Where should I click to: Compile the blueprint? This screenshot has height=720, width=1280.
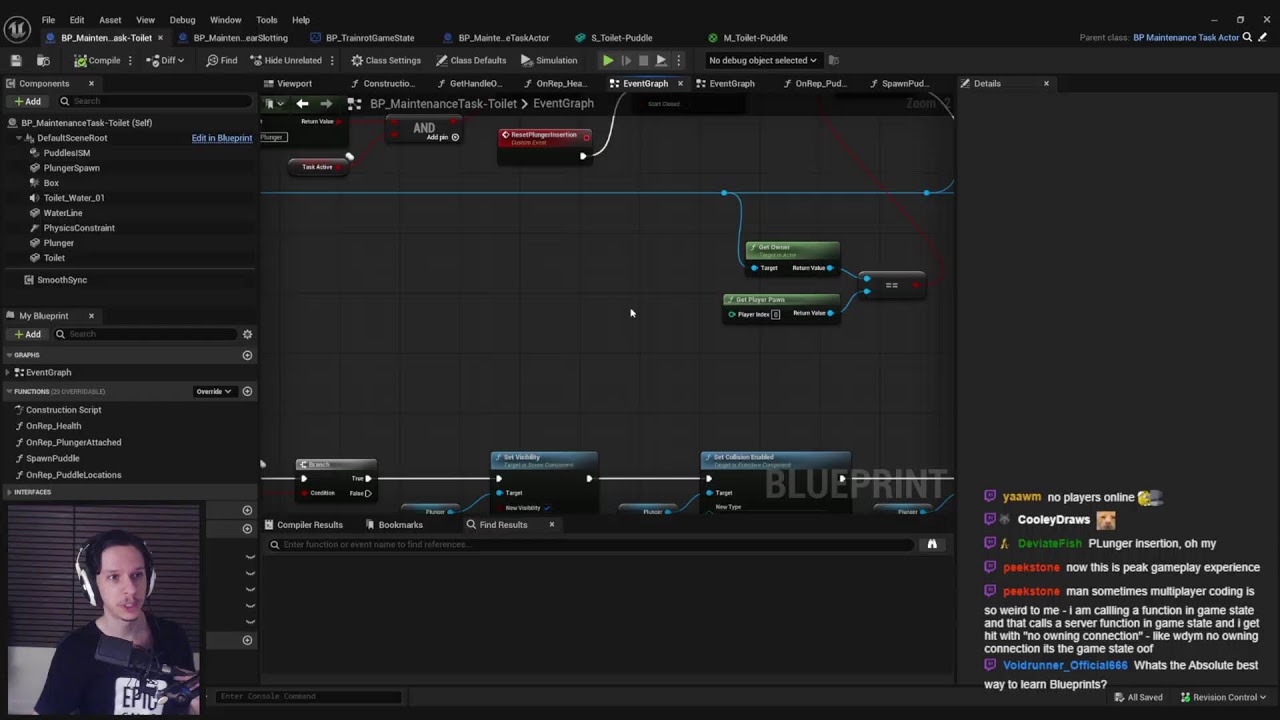(97, 60)
